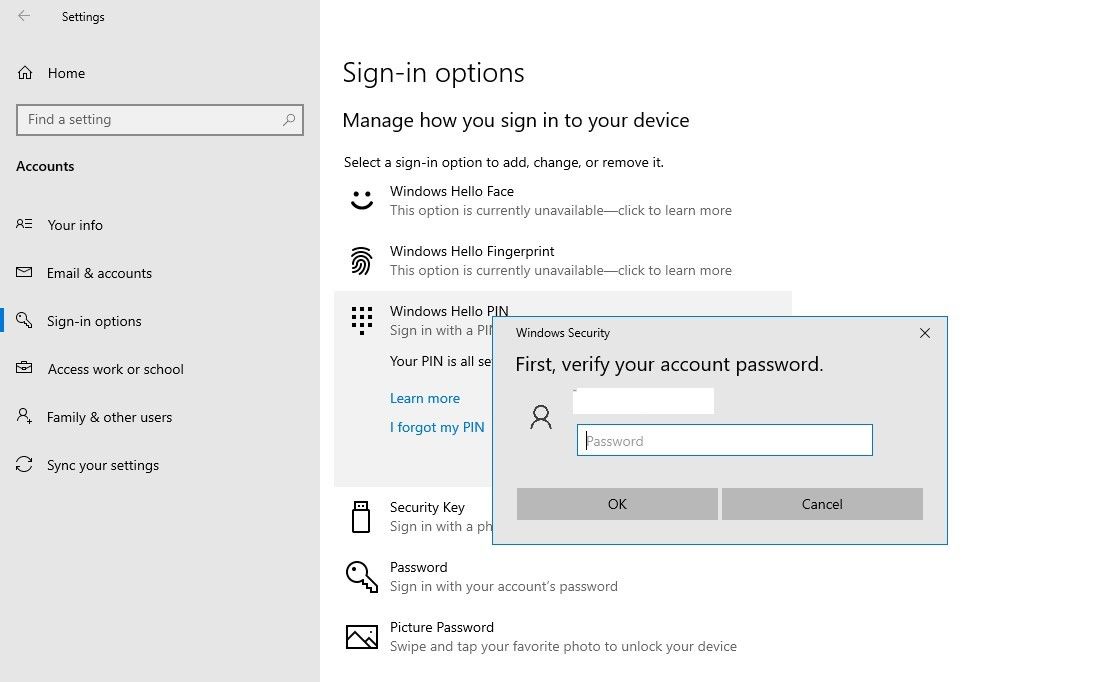This screenshot has height=682, width=1102.
Task: Close the Windows Security dialog
Action: (x=925, y=333)
